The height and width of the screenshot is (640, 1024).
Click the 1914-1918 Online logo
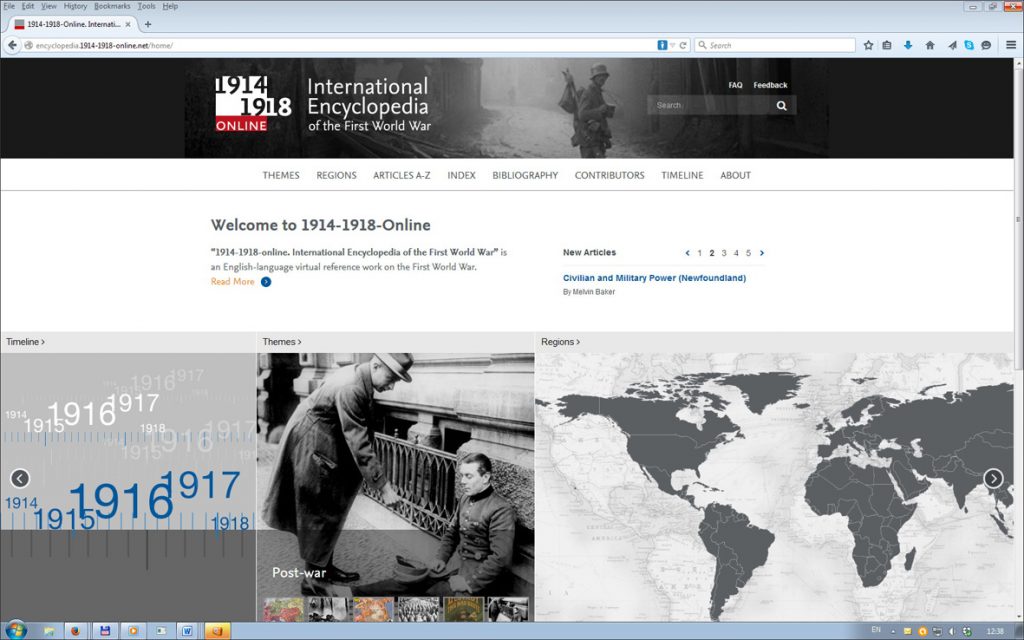coord(252,103)
